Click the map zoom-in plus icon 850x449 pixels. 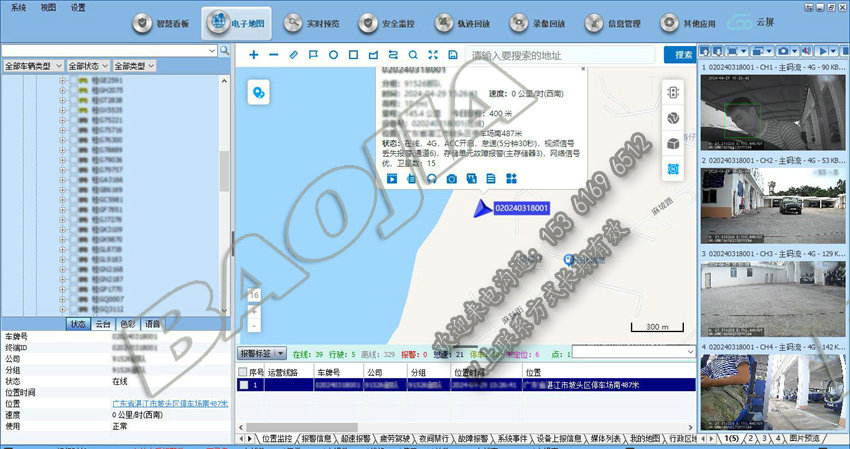(254, 54)
